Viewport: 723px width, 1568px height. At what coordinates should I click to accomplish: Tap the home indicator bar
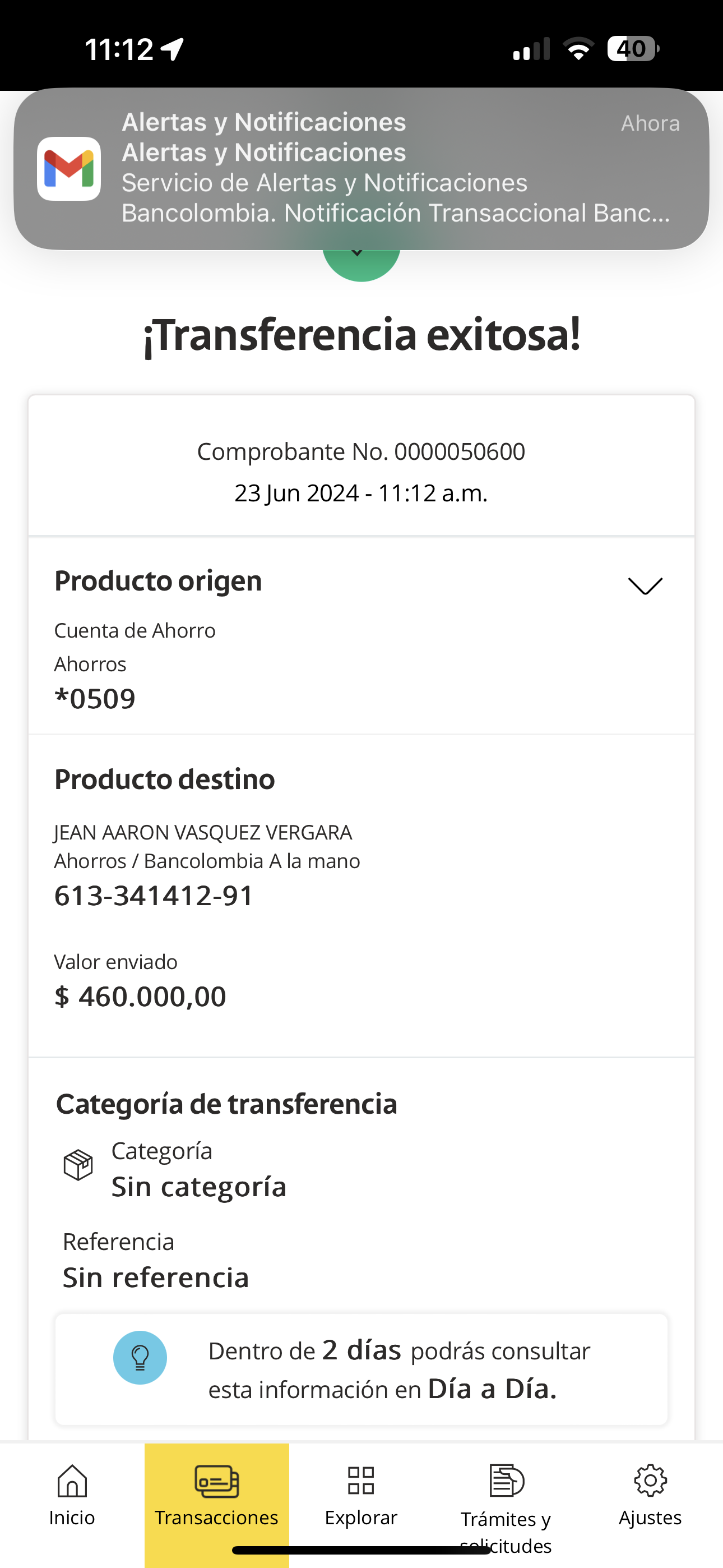point(361,1551)
